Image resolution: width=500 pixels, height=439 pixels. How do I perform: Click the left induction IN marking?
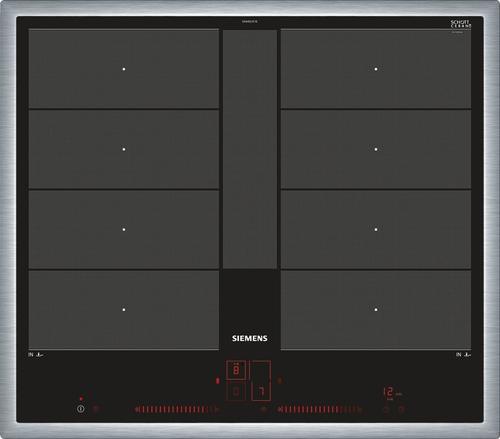click(36, 355)
